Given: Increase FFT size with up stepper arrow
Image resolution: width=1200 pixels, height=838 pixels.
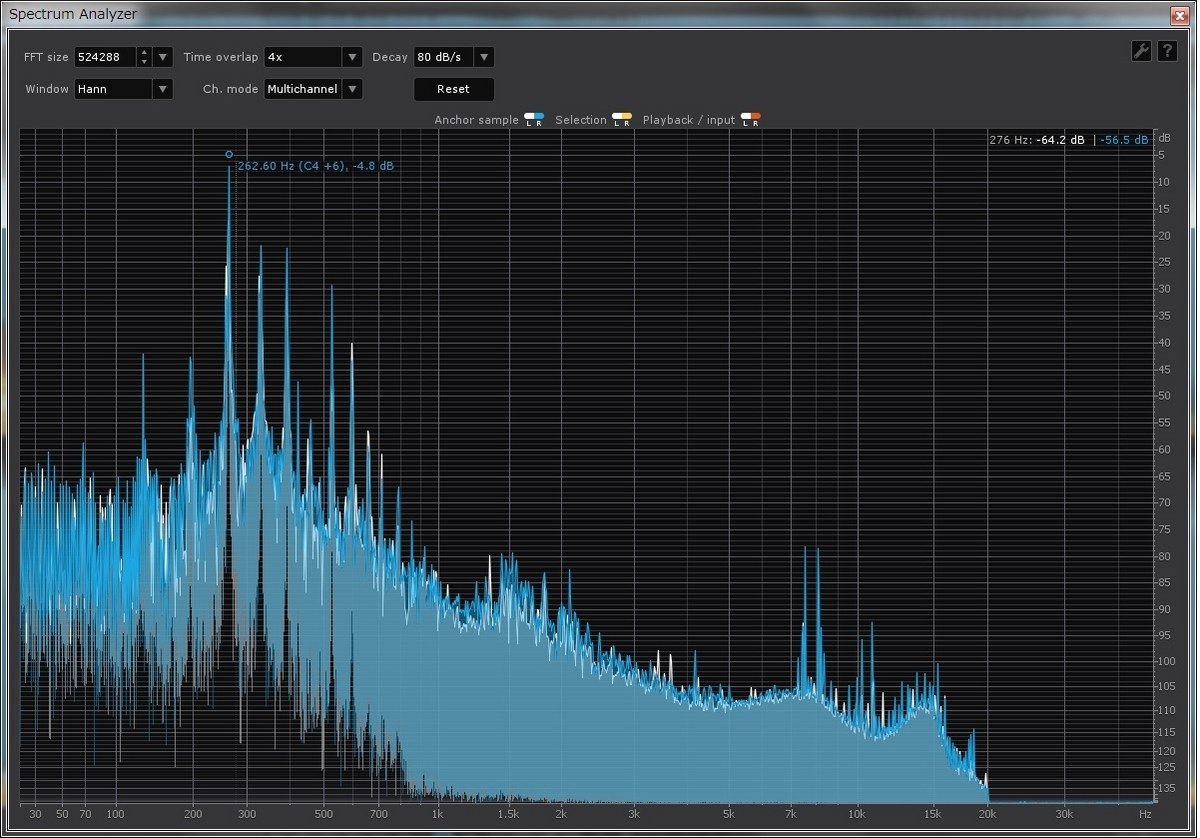Looking at the screenshot, I should (144, 52).
